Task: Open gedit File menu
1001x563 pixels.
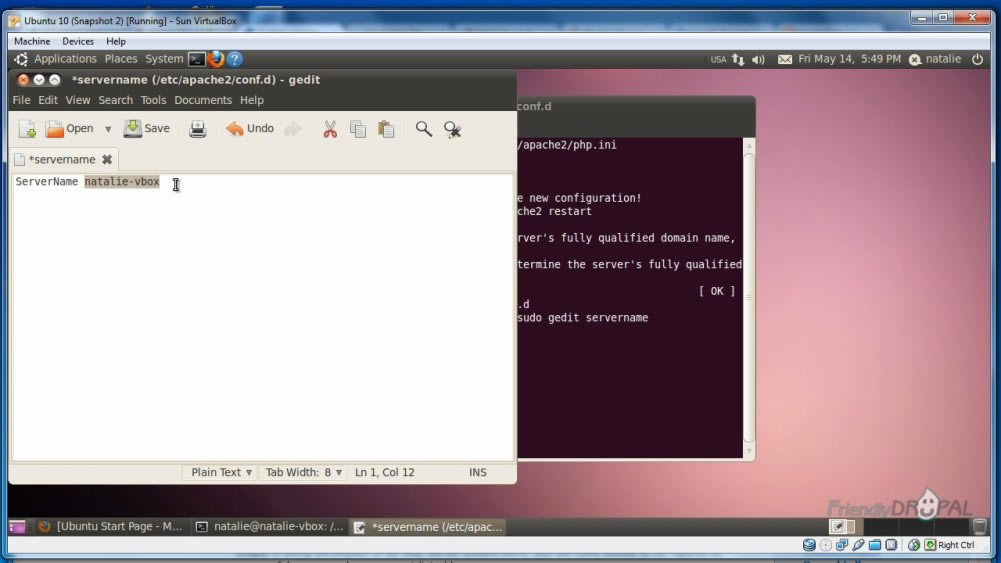Action: pyautogui.click(x=21, y=100)
